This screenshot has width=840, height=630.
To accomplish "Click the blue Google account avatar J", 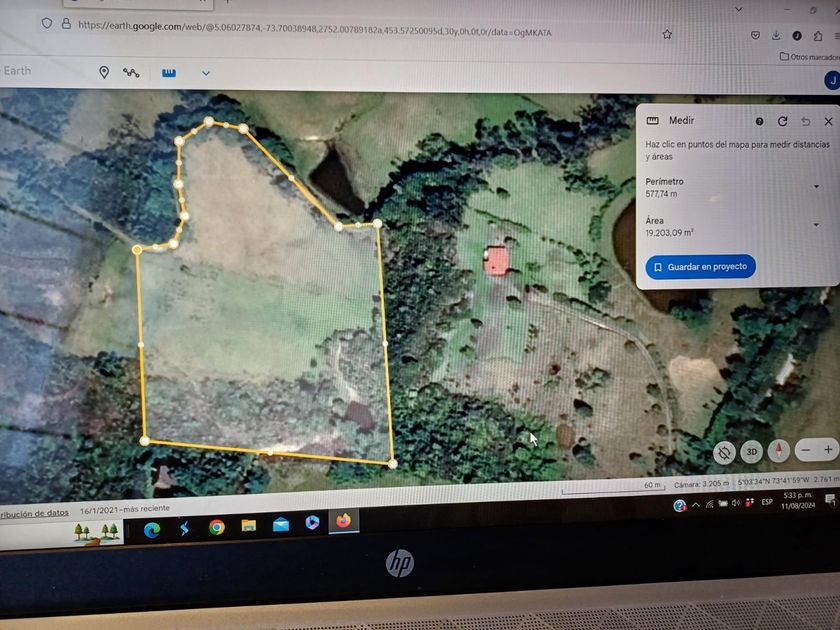I will point(832,80).
